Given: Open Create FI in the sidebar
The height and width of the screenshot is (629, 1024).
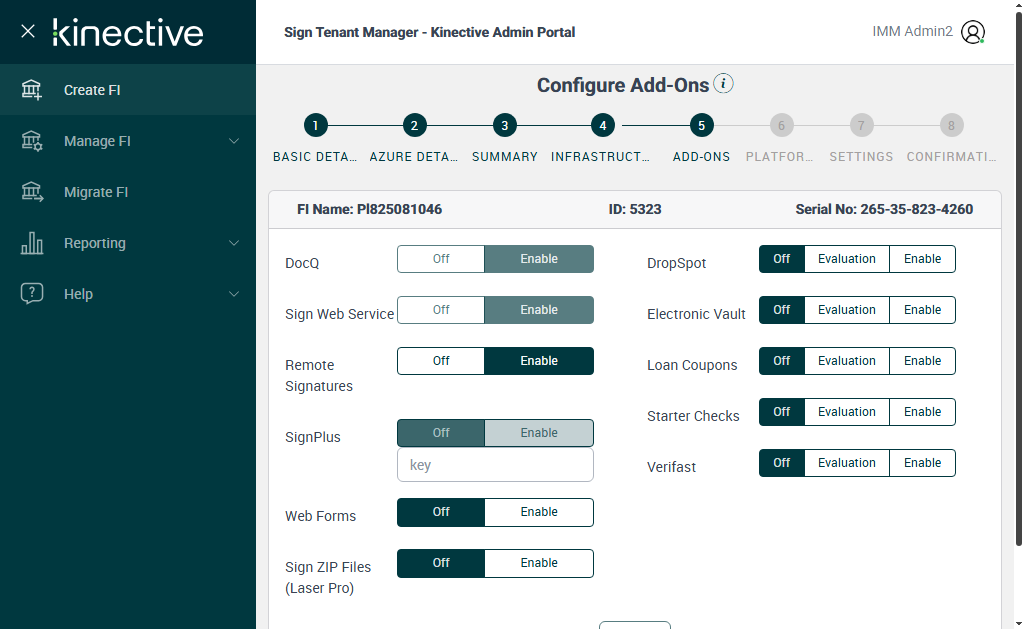Looking at the screenshot, I should coord(128,89).
